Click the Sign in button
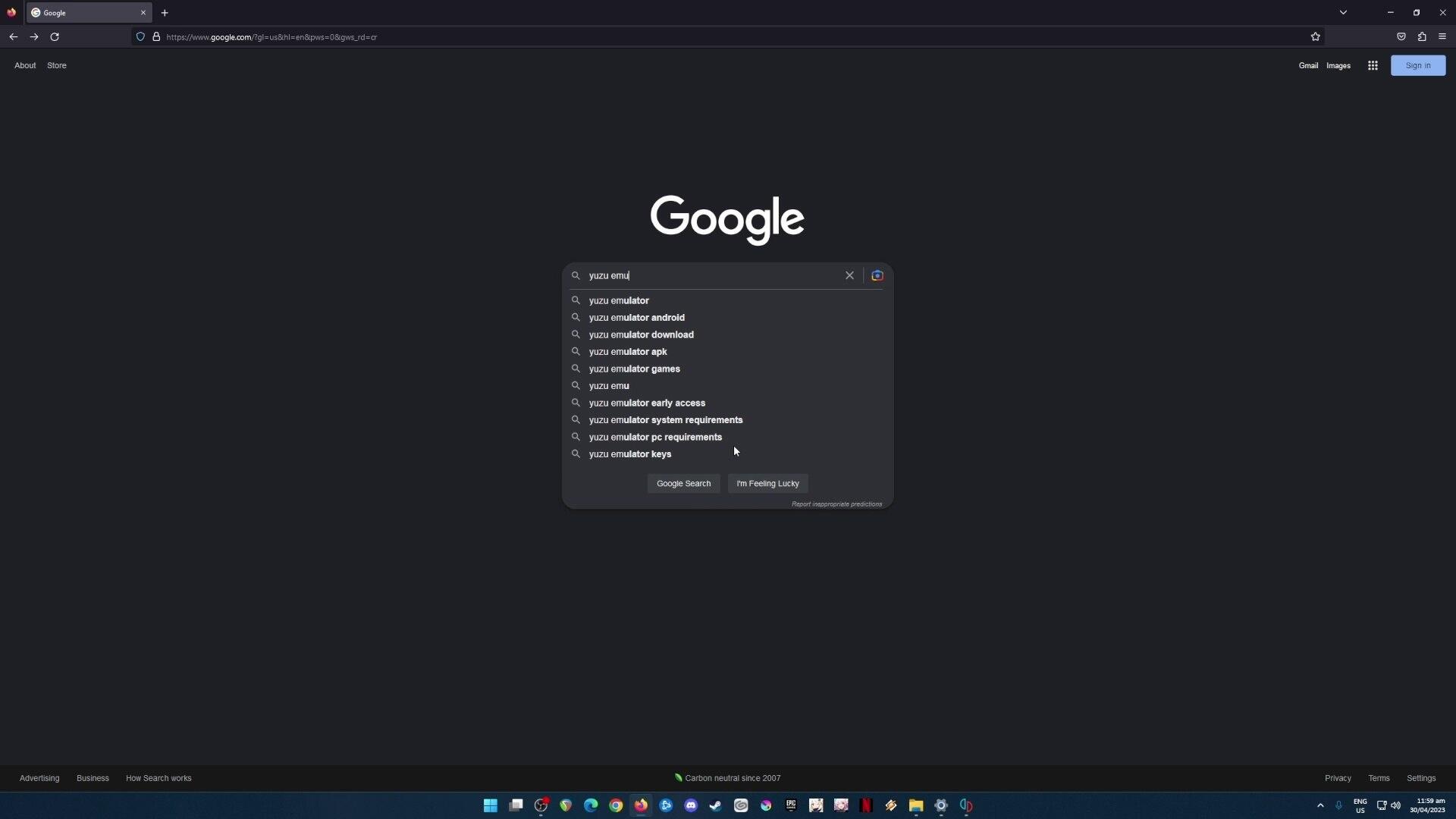This screenshot has height=819, width=1456. coord(1417,65)
